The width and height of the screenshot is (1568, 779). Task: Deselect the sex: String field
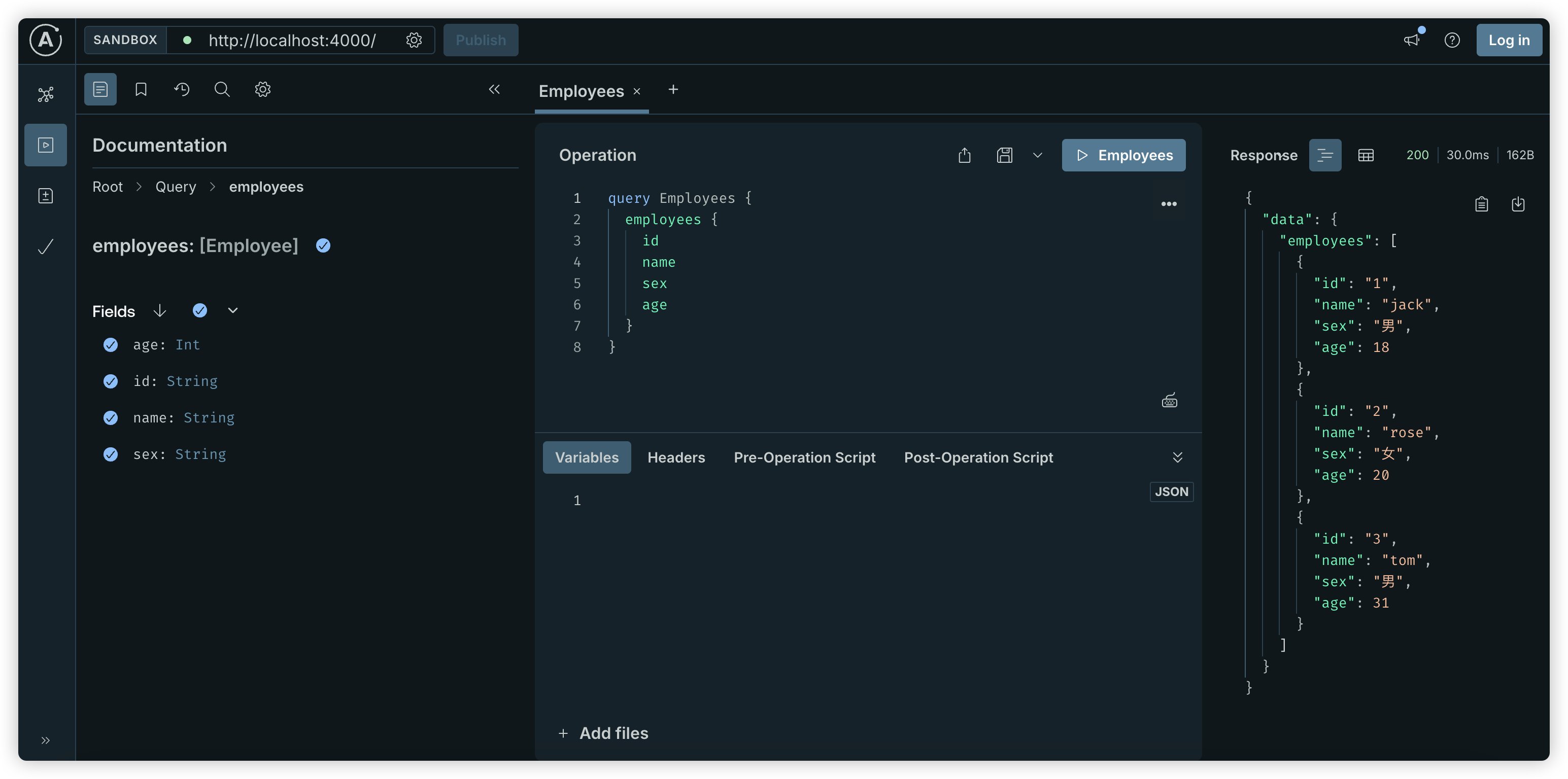111,454
